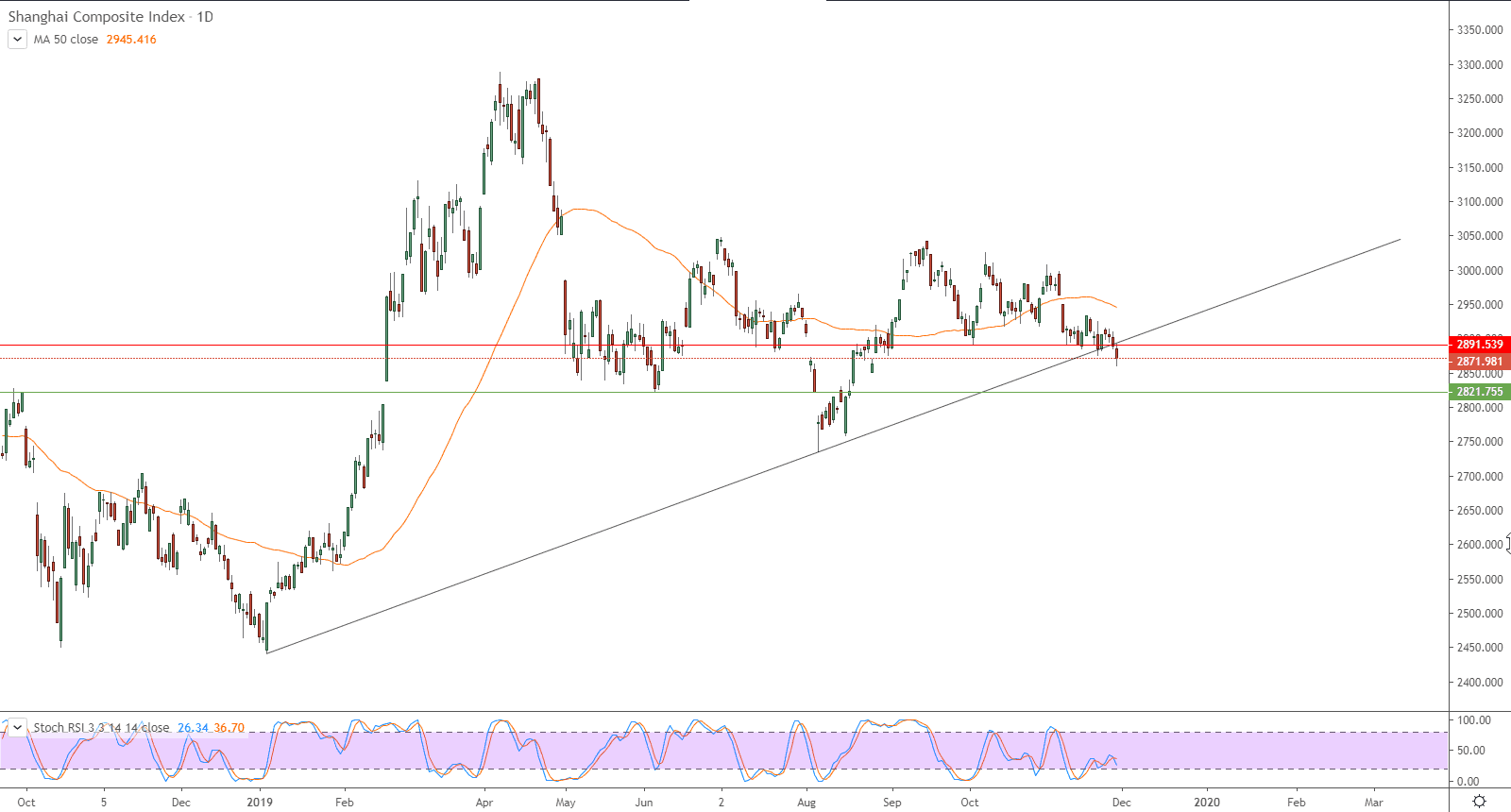The width and height of the screenshot is (1511, 812).
Task: Click the 2019 label on time axis
Action: pos(260,803)
